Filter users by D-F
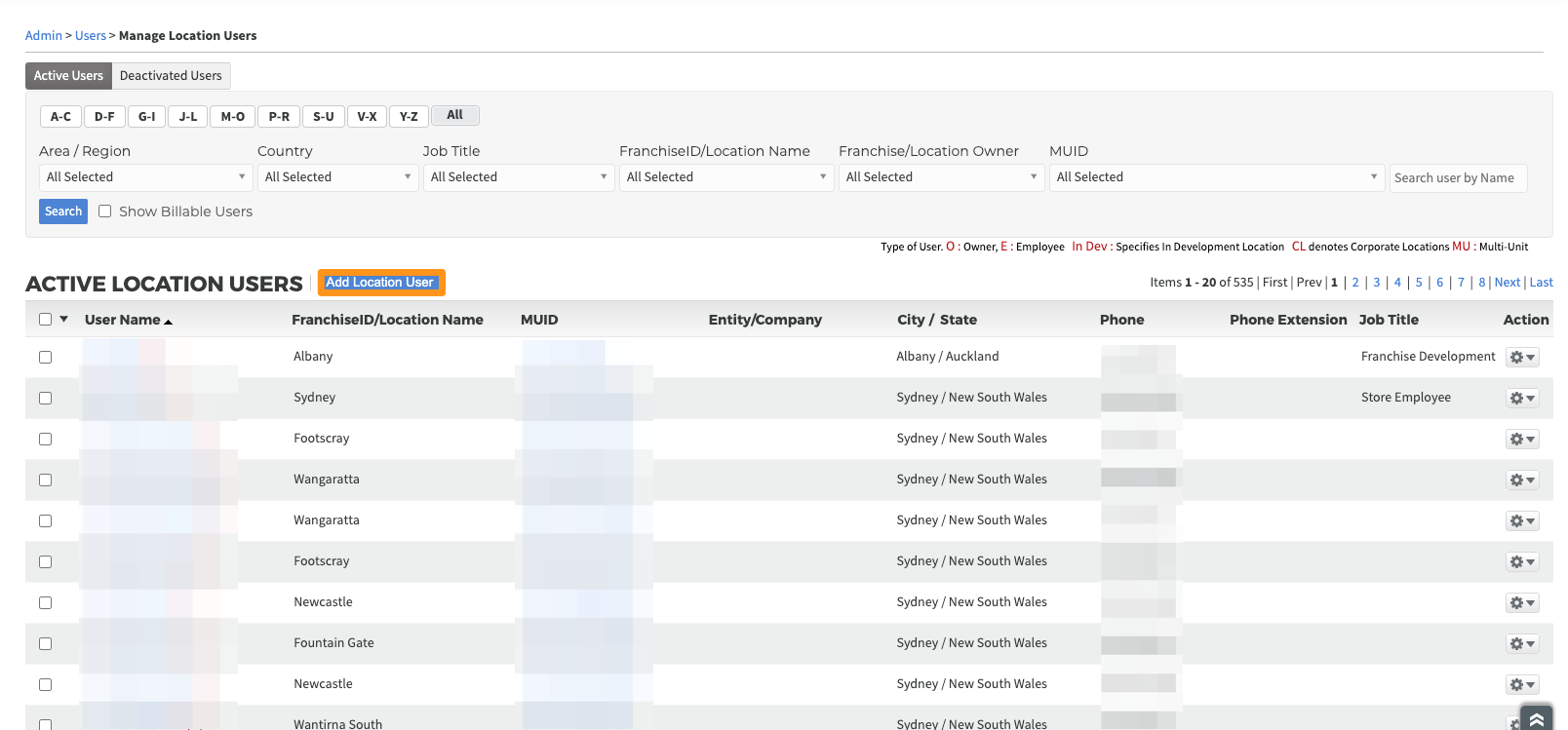1568x730 pixels. coord(104,117)
